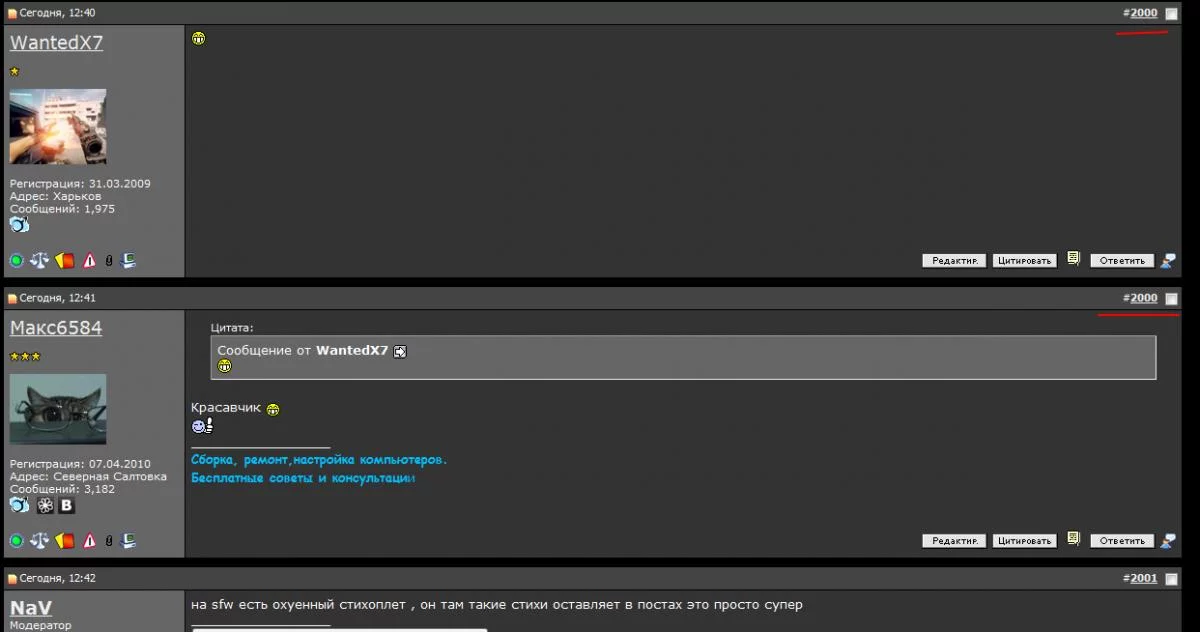Open reputation scales icon under WantedX7
The height and width of the screenshot is (632, 1200).
click(x=40, y=260)
